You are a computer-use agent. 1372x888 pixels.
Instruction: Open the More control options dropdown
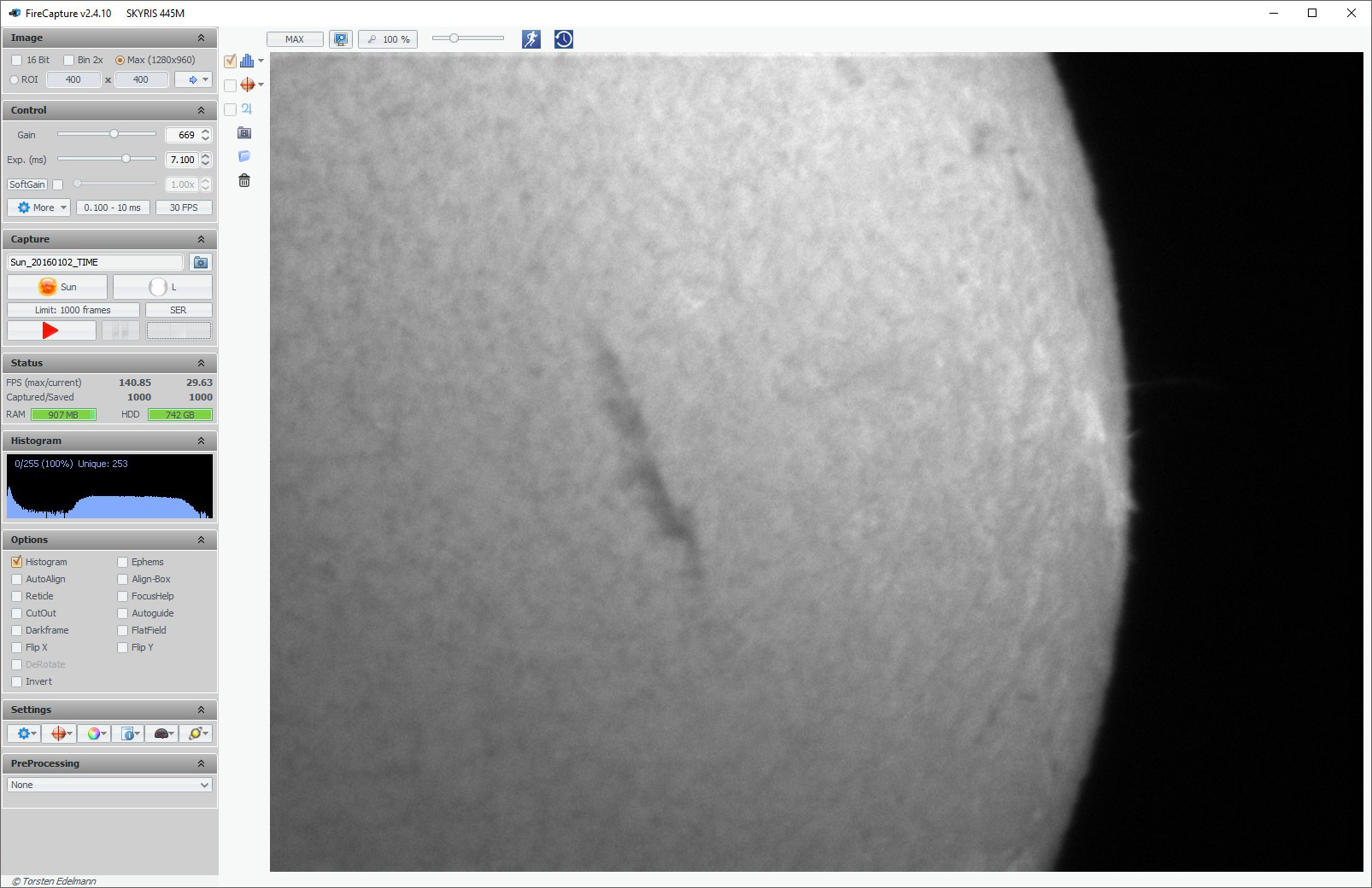click(39, 207)
